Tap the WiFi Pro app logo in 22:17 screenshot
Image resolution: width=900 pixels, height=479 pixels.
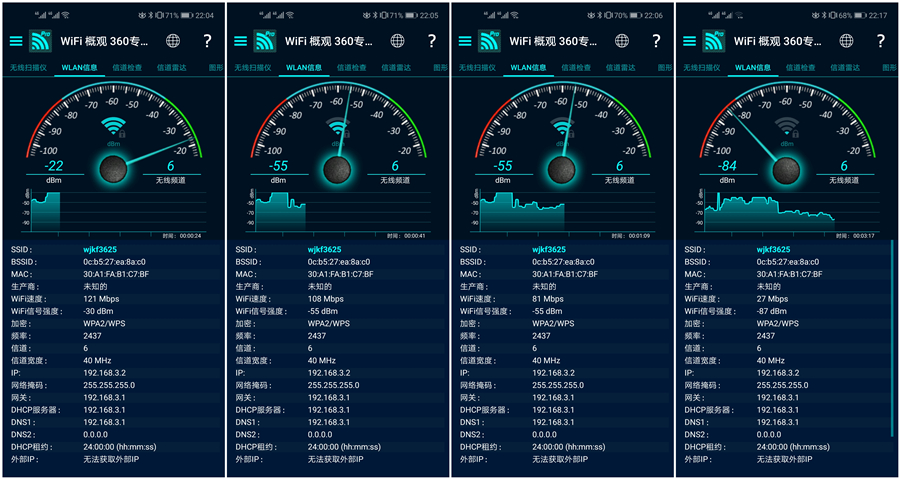714,41
